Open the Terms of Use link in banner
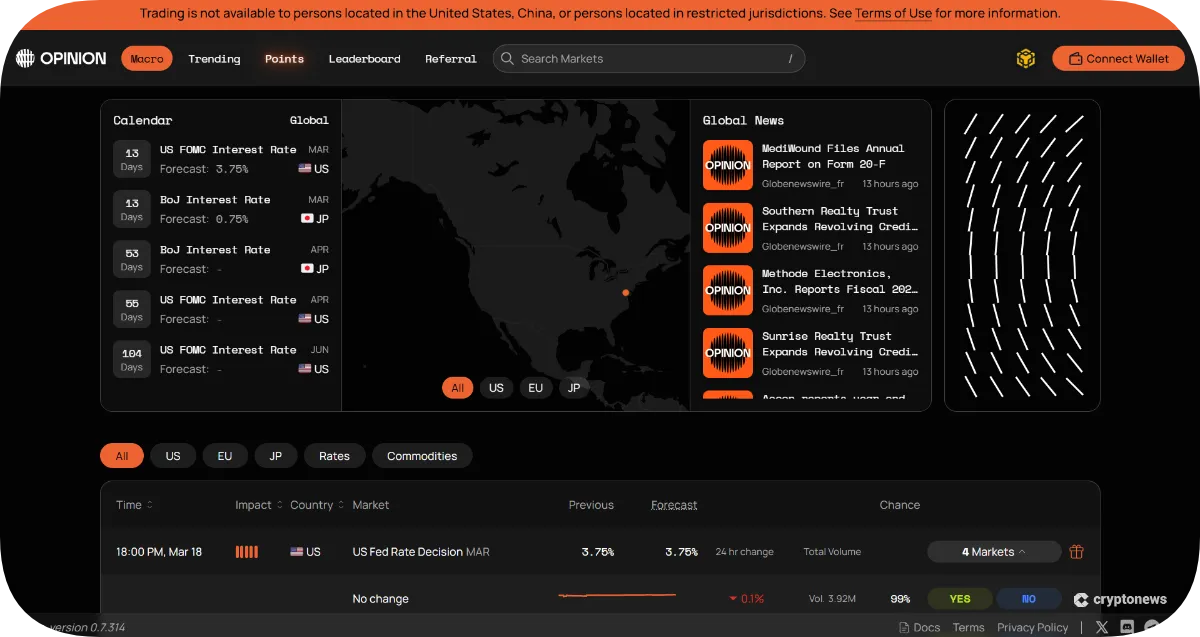 pyautogui.click(x=893, y=14)
